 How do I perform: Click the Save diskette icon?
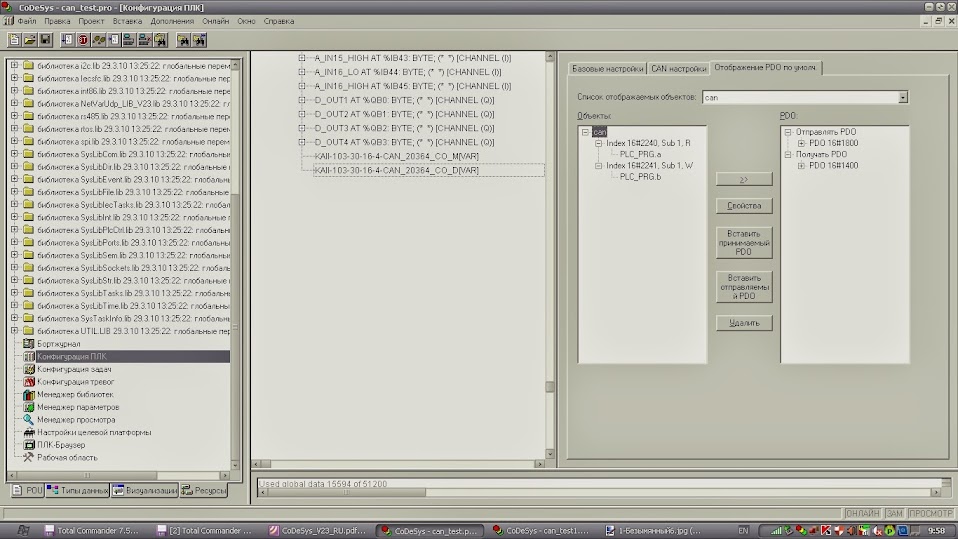[45, 40]
